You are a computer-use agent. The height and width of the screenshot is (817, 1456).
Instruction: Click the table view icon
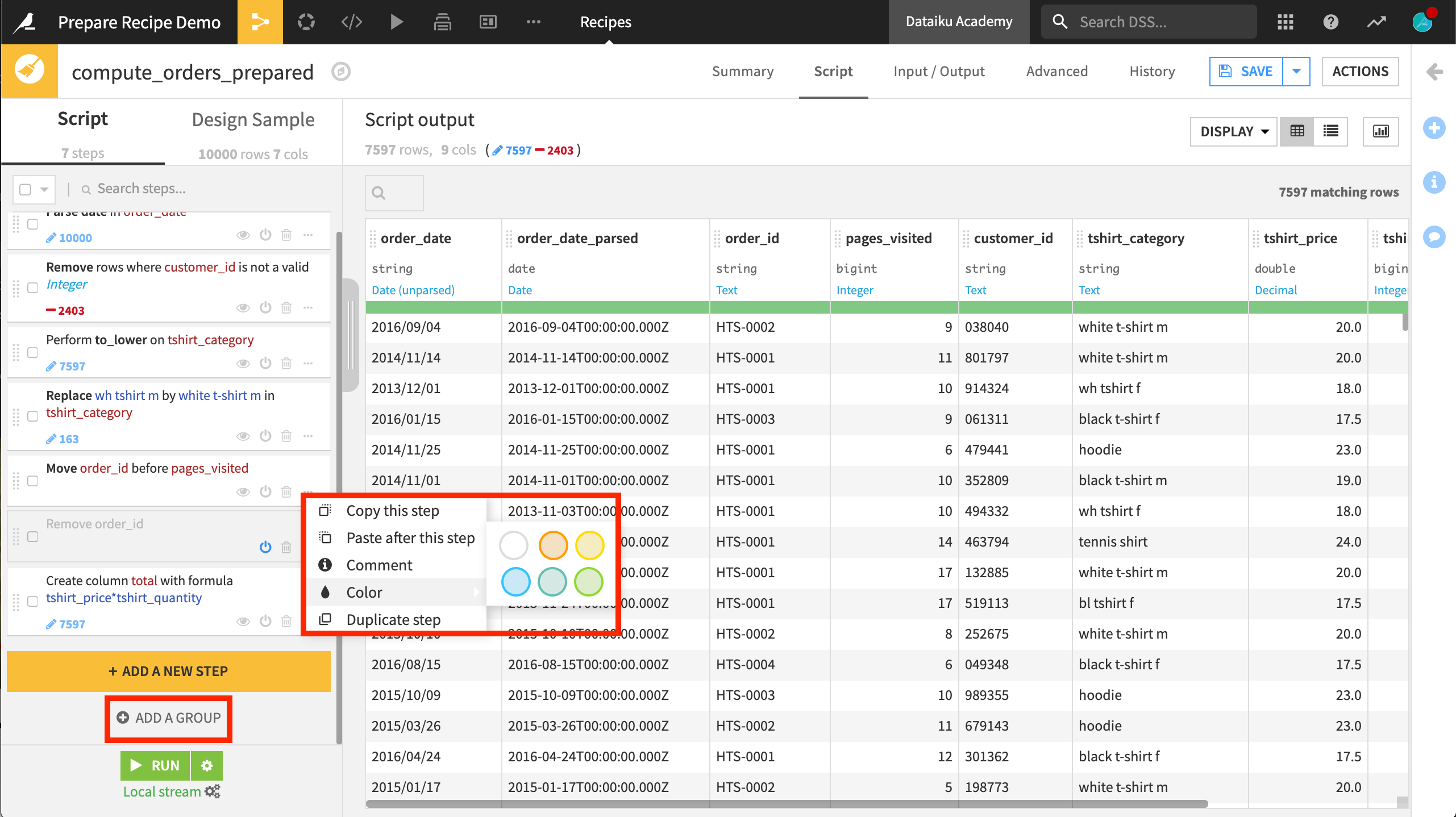(1298, 131)
